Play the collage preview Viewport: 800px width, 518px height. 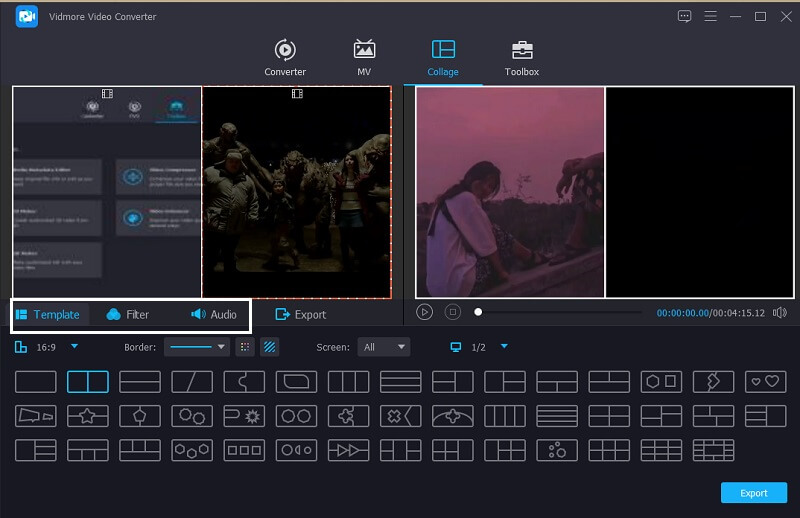425,313
